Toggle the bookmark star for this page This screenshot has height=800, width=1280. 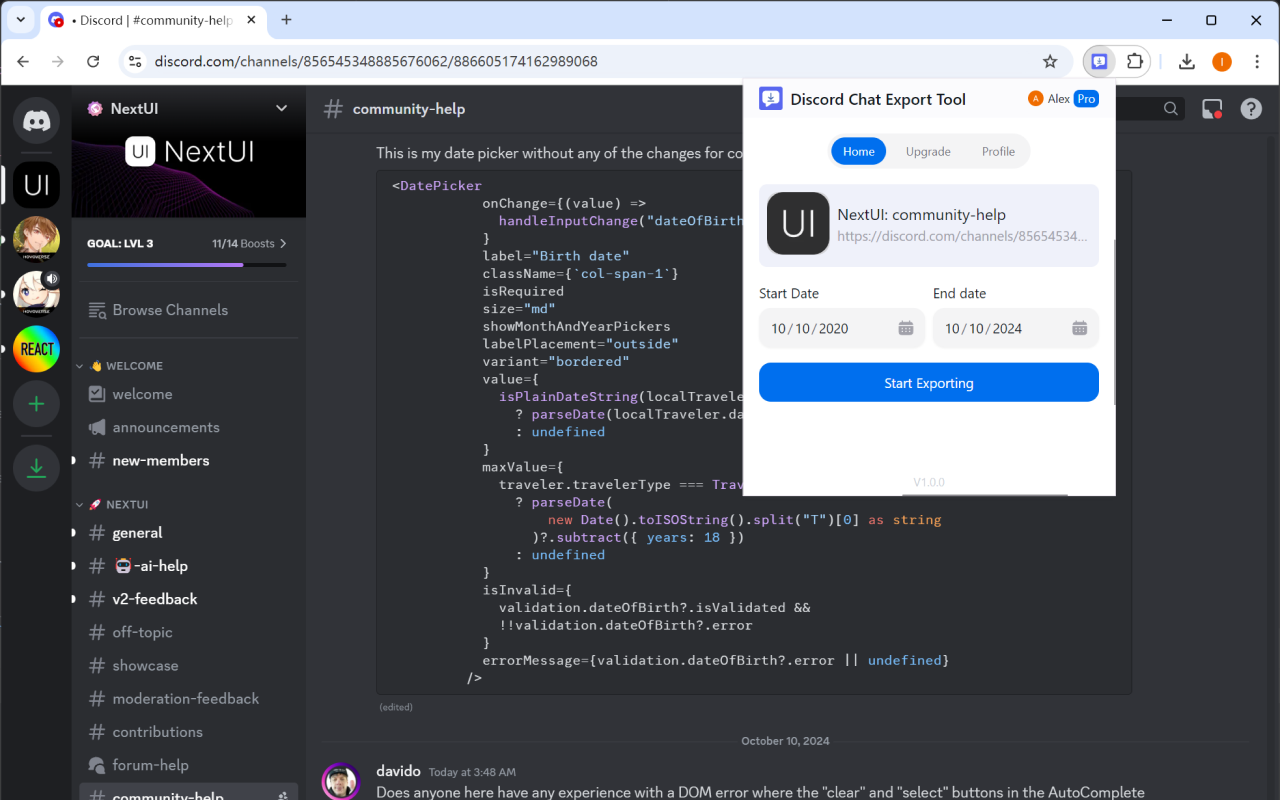click(x=1051, y=61)
